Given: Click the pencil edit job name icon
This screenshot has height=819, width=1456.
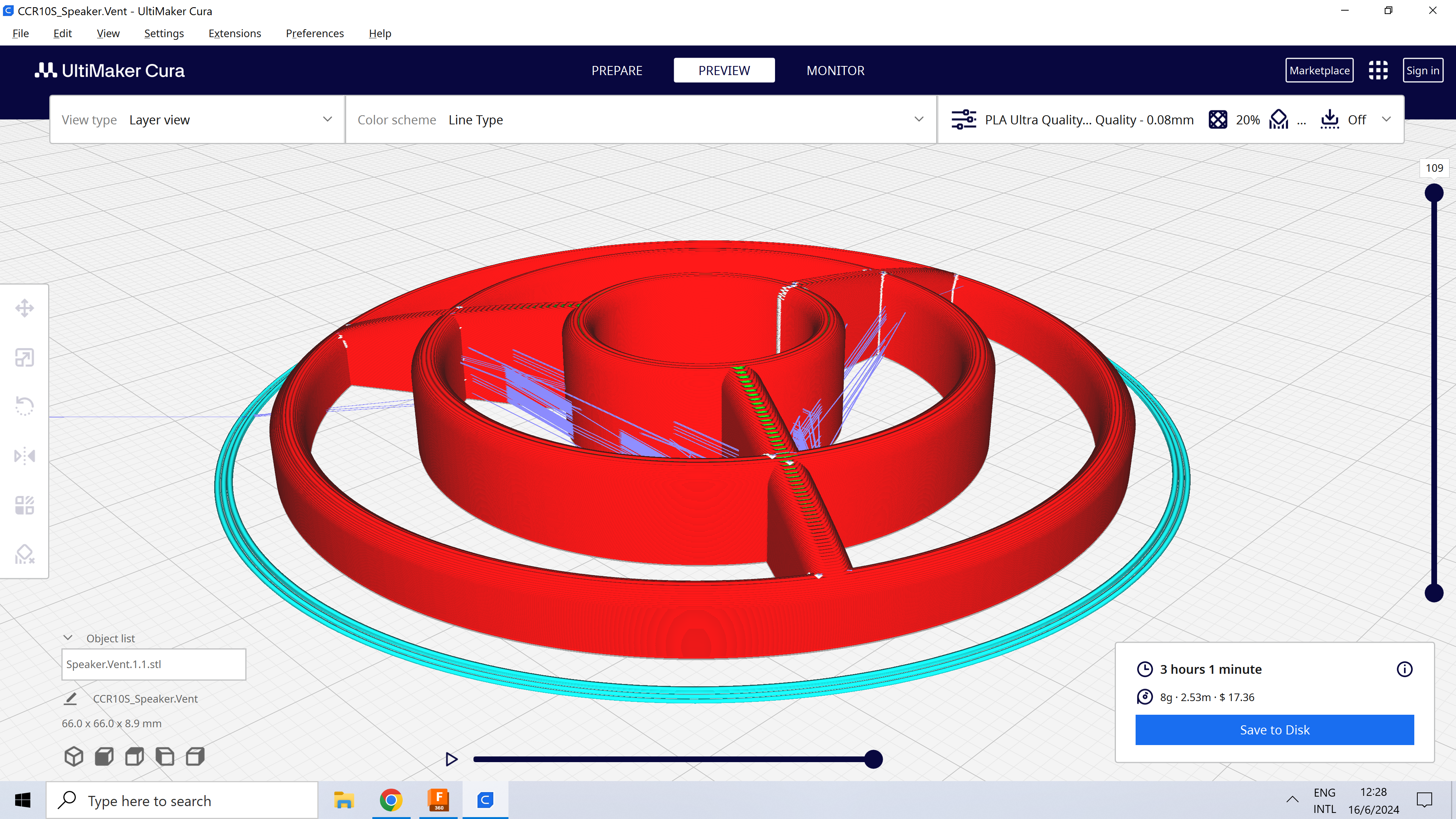Looking at the screenshot, I should [x=70, y=698].
